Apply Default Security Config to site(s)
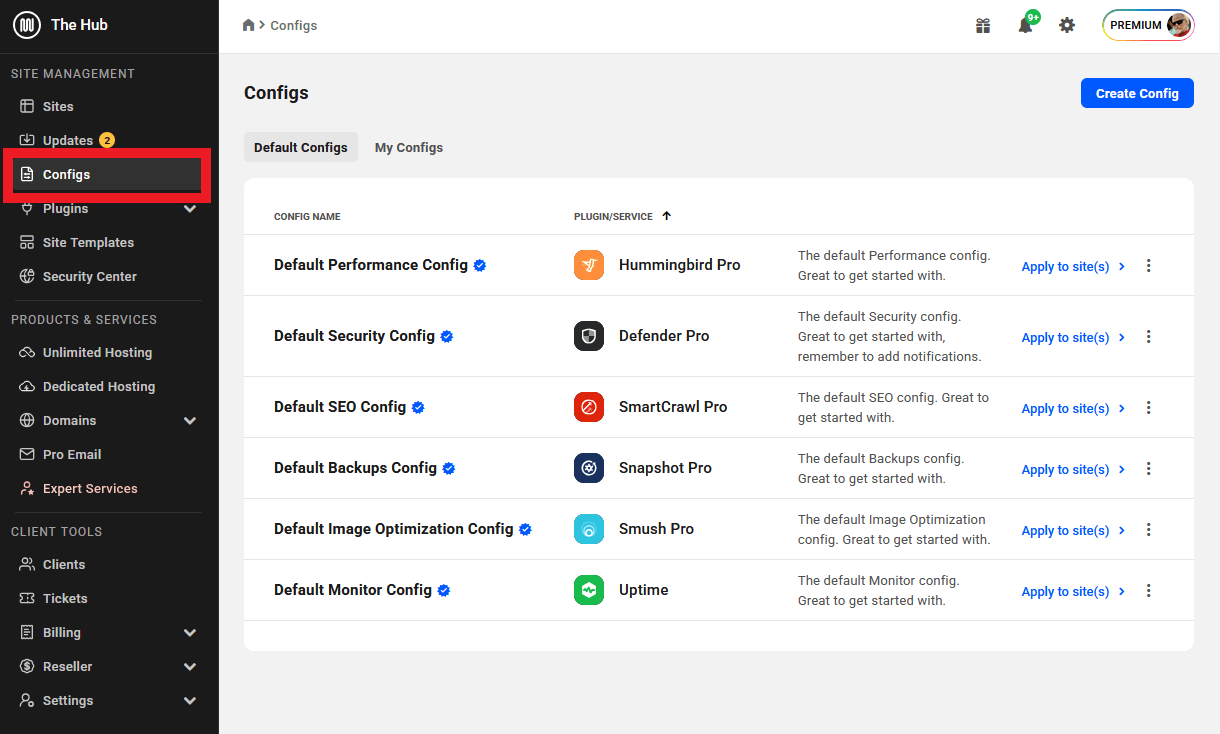This screenshot has height=734, width=1220. click(1073, 338)
